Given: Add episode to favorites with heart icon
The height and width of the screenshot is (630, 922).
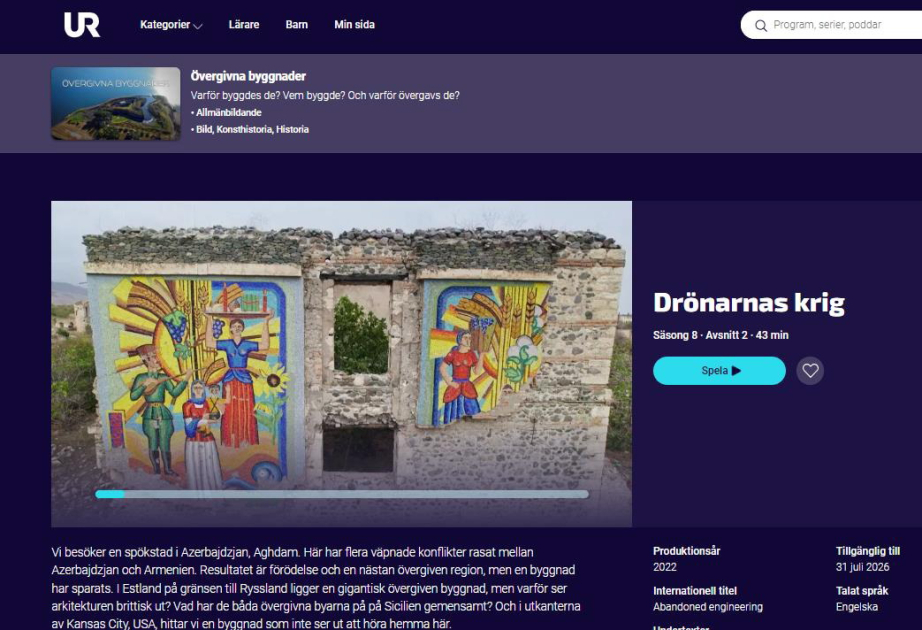Looking at the screenshot, I should coord(810,371).
